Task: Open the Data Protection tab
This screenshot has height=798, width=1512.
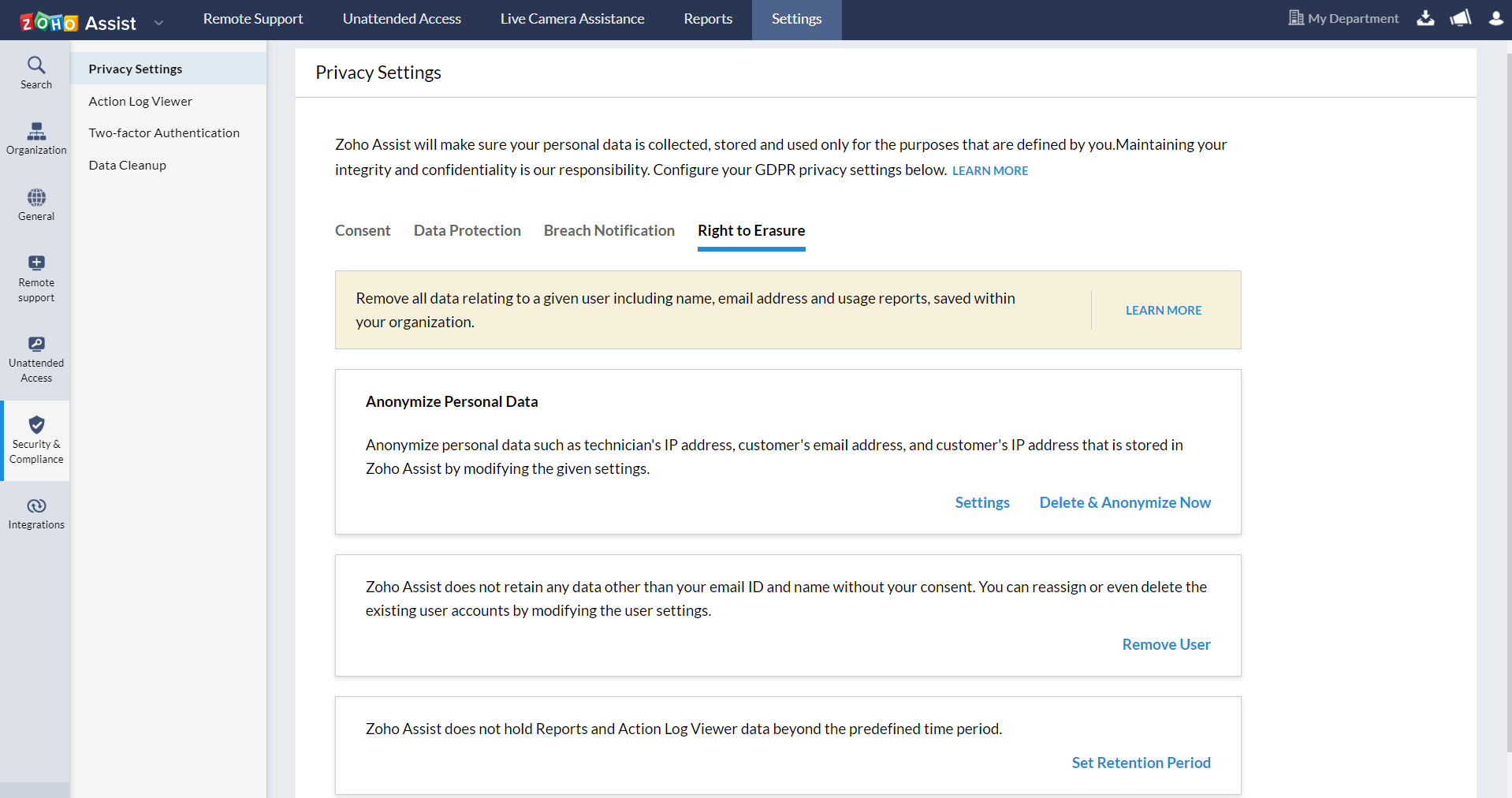Action: tap(467, 230)
